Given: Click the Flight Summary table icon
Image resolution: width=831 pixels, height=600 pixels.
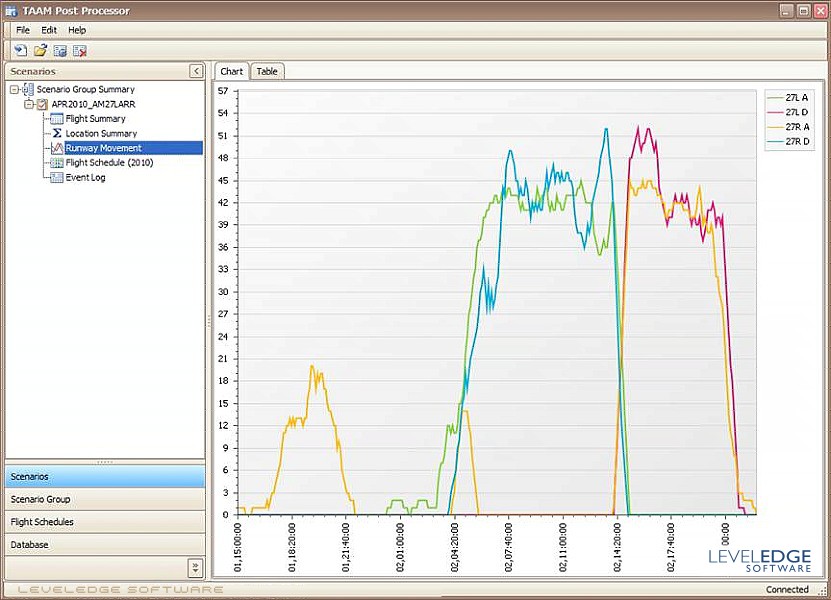Looking at the screenshot, I should pos(57,119).
